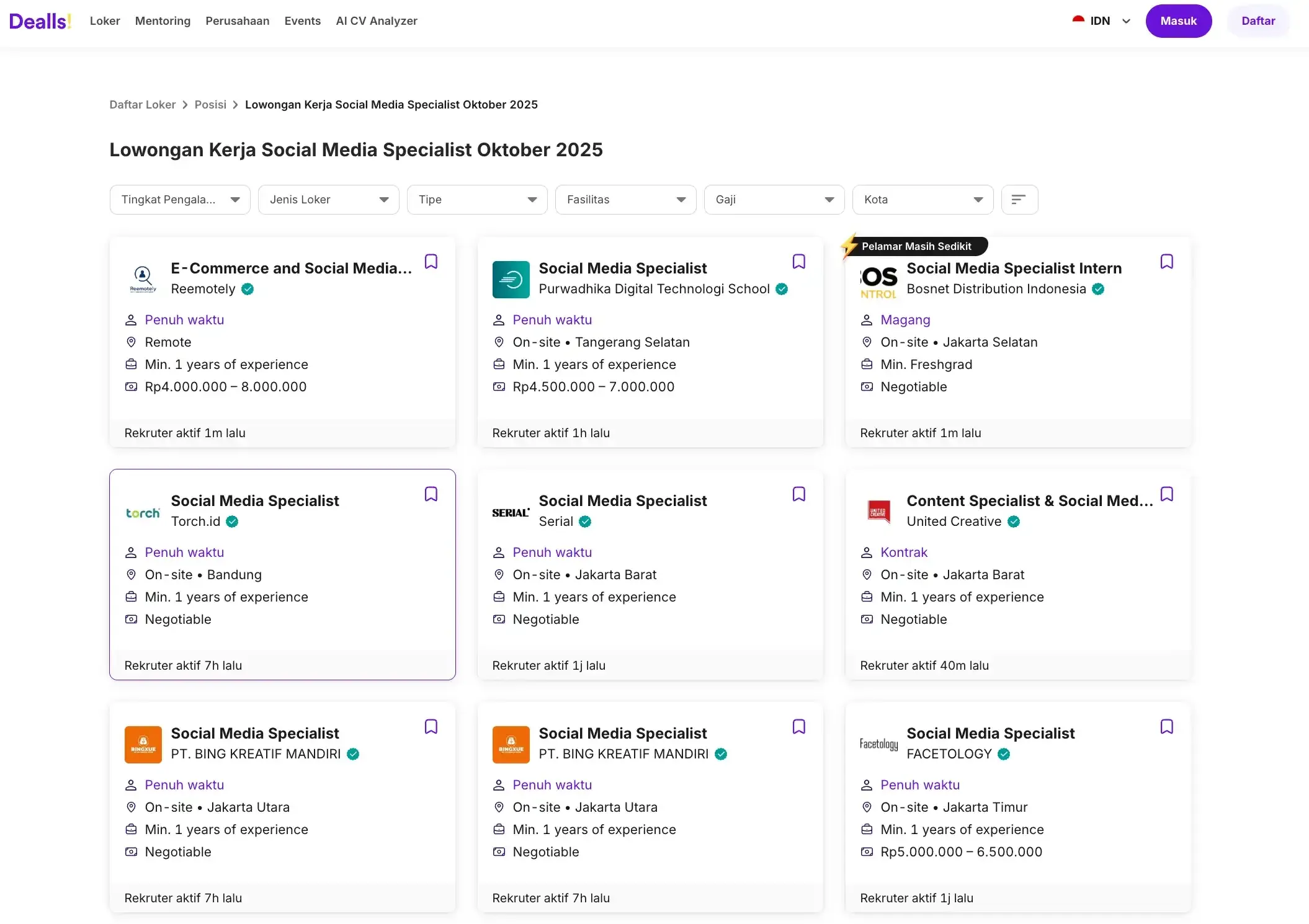Viewport: 1309px width, 924px height.
Task: Click the Serial company logo
Action: (x=511, y=512)
